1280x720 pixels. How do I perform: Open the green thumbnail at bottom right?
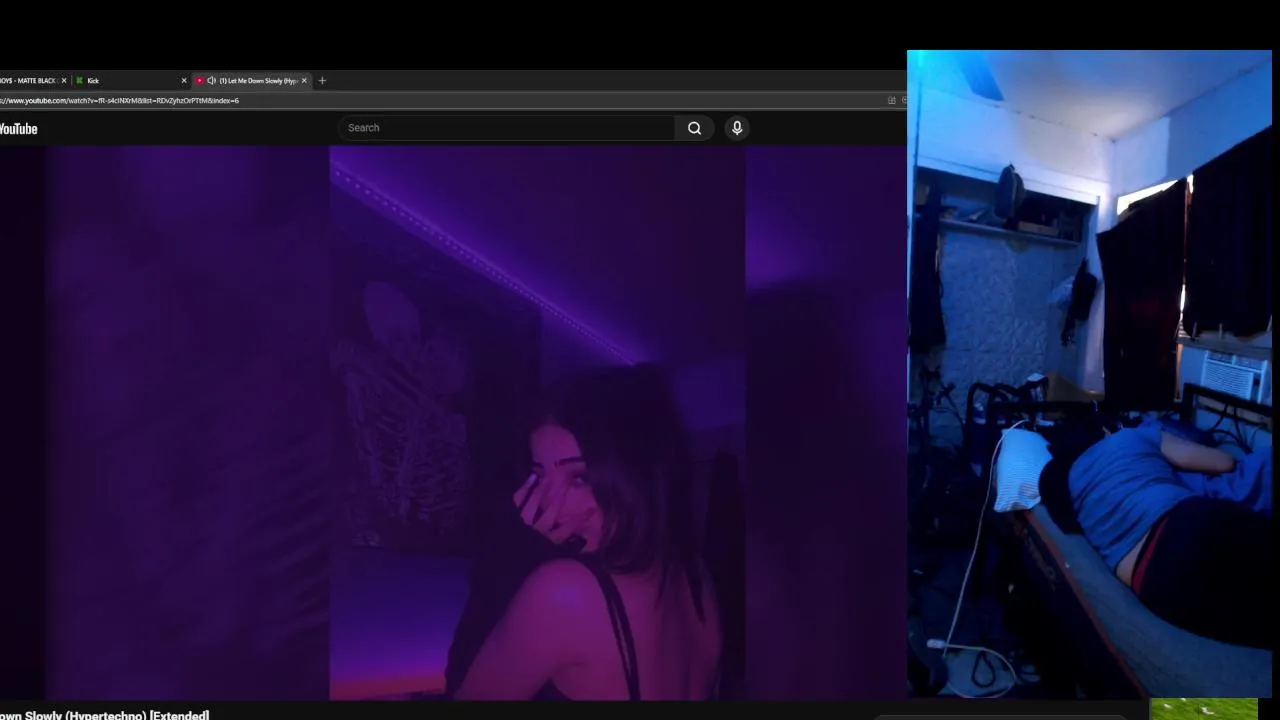click(x=1204, y=709)
